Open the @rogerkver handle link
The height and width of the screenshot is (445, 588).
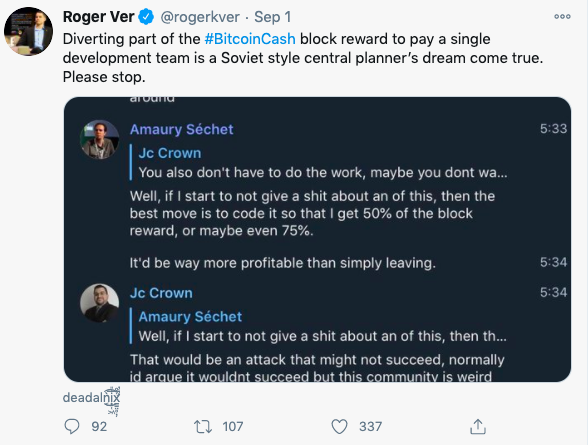pos(200,17)
